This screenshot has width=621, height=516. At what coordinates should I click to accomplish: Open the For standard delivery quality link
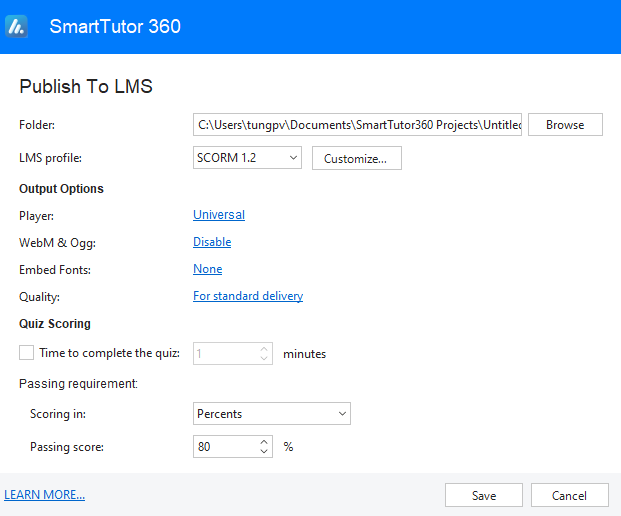pyautogui.click(x=248, y=296)
